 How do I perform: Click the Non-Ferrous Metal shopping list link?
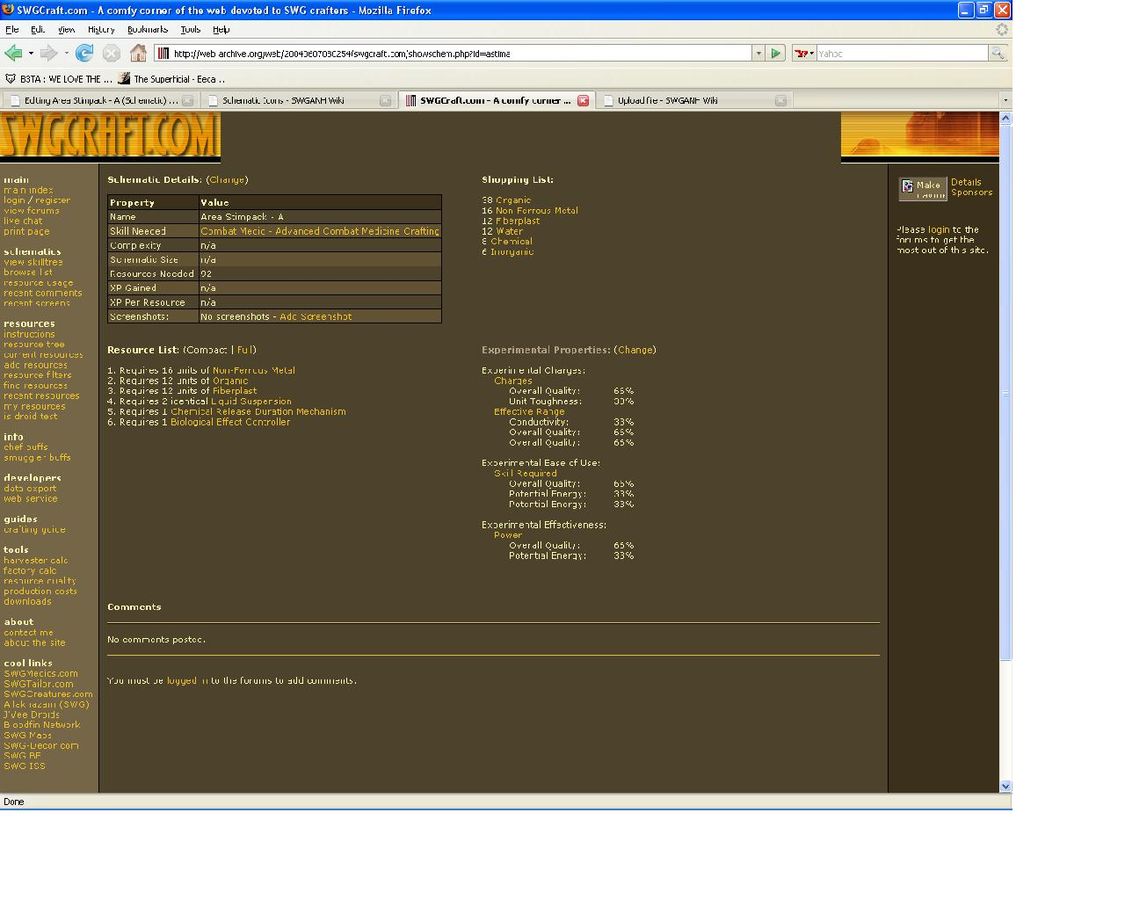point(536,211)
